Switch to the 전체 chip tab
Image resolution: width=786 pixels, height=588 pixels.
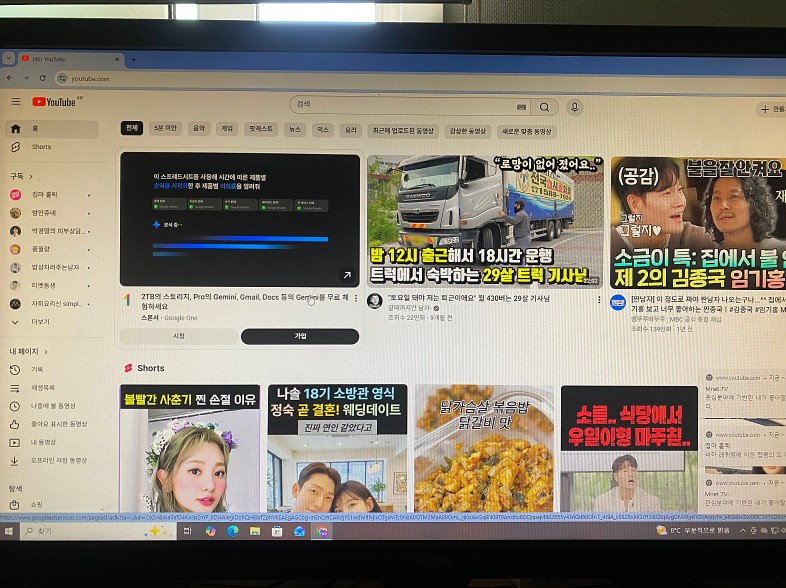click(132, 129)
